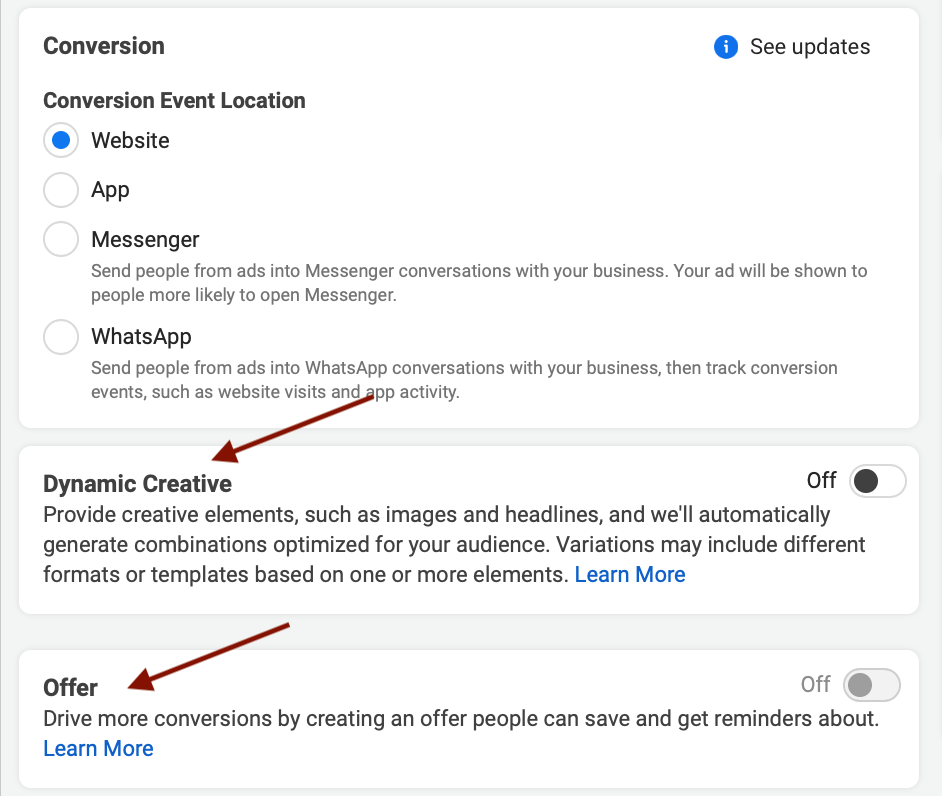Click the Off label beside Dynamic Creative toggle
Screen dimensions: 942x796
pyautogui.click(x=821, y=481)
